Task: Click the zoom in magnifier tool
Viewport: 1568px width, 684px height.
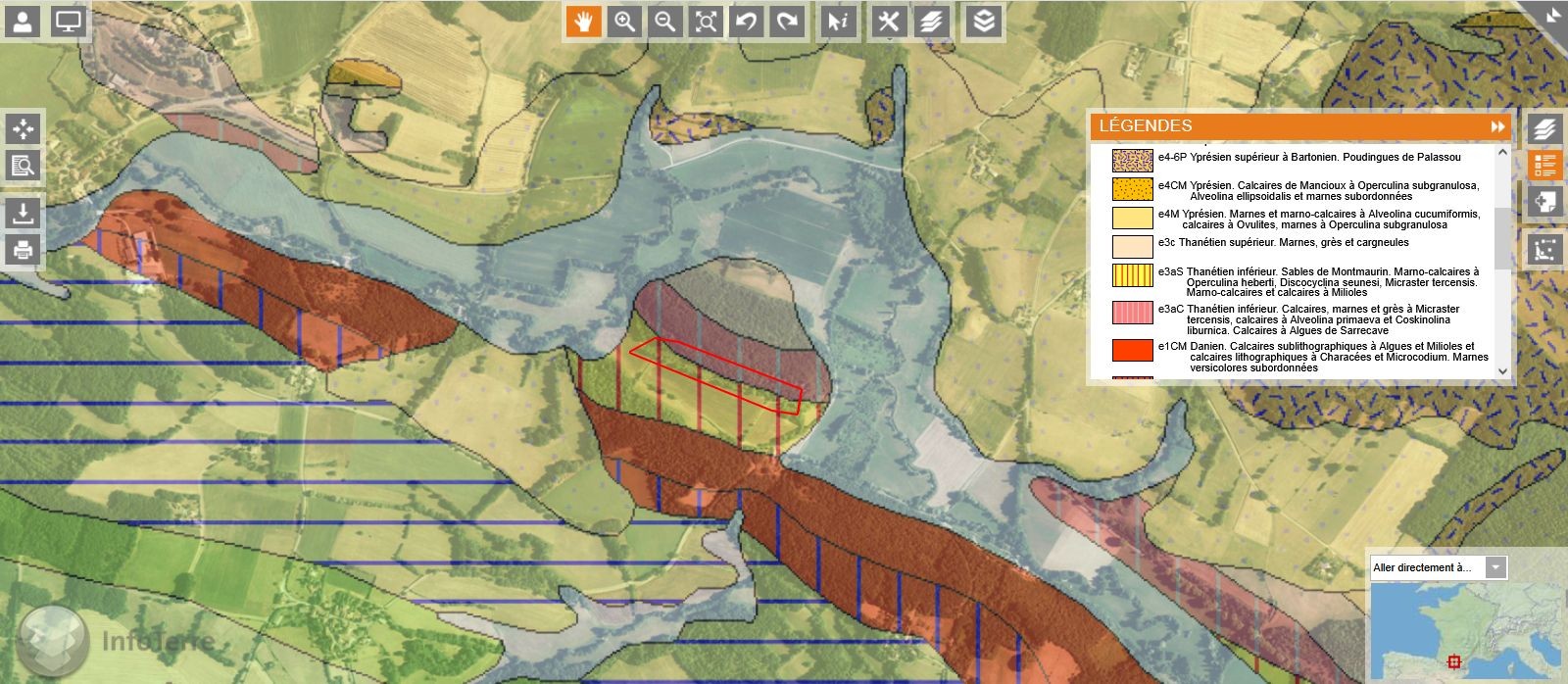Action: pyautogui.click(x=624, y=22)
